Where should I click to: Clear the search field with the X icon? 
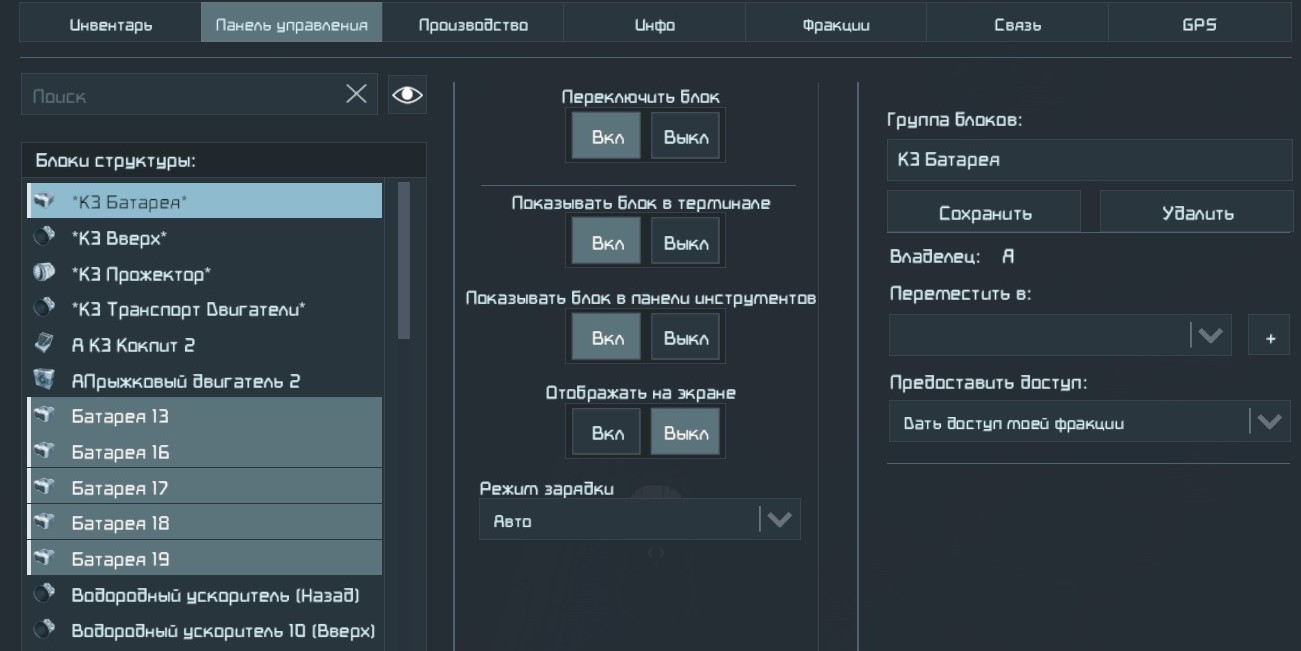point(357,94)
